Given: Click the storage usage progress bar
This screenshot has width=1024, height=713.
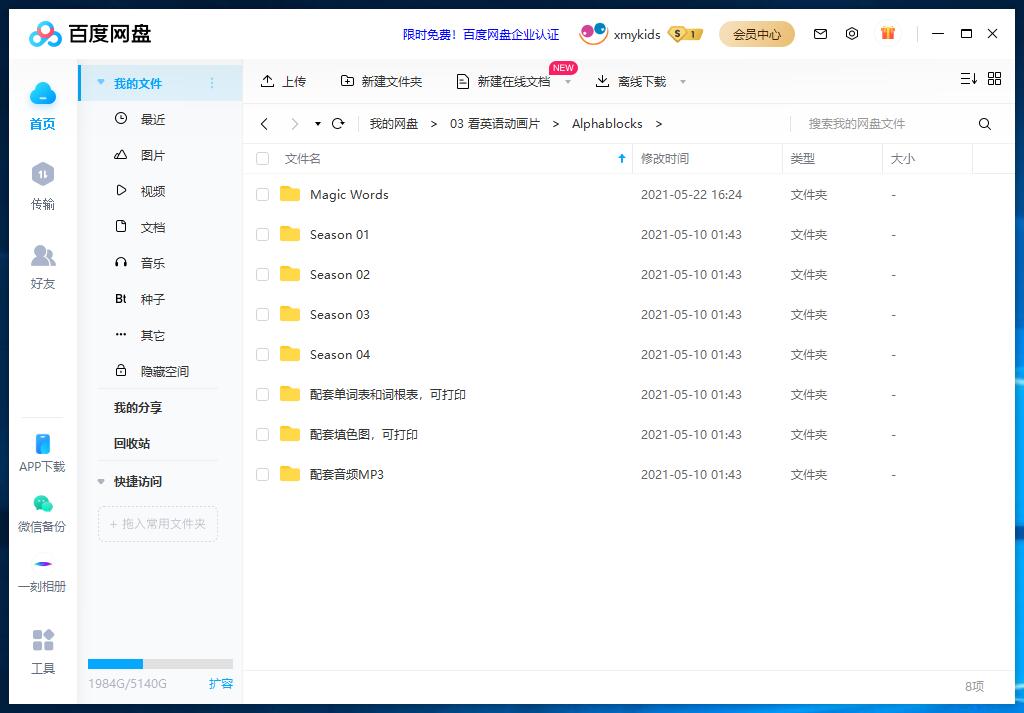Looking at the screenshot, I should (160, 664).
